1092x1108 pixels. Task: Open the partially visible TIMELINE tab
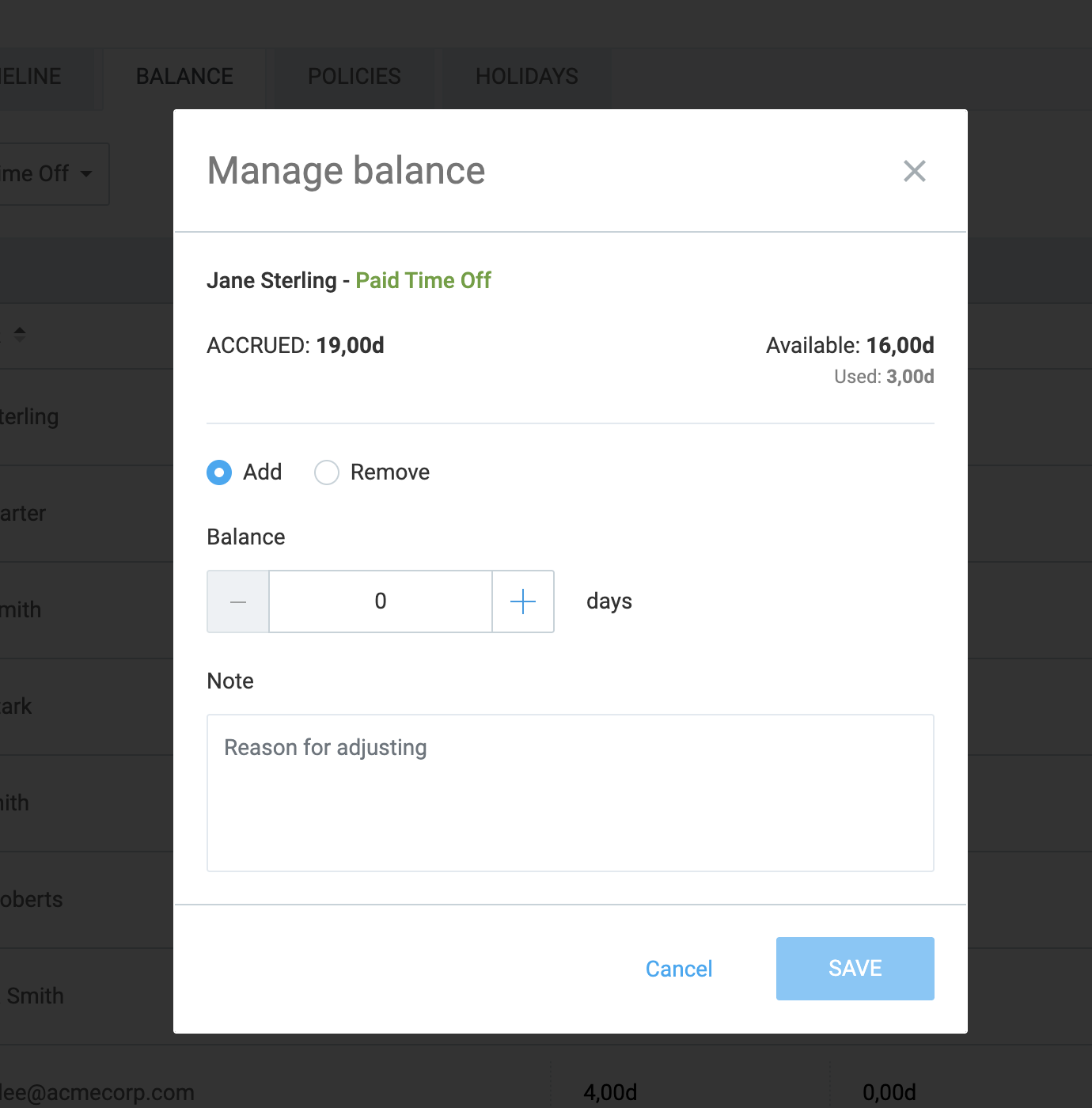click(47, 77)
